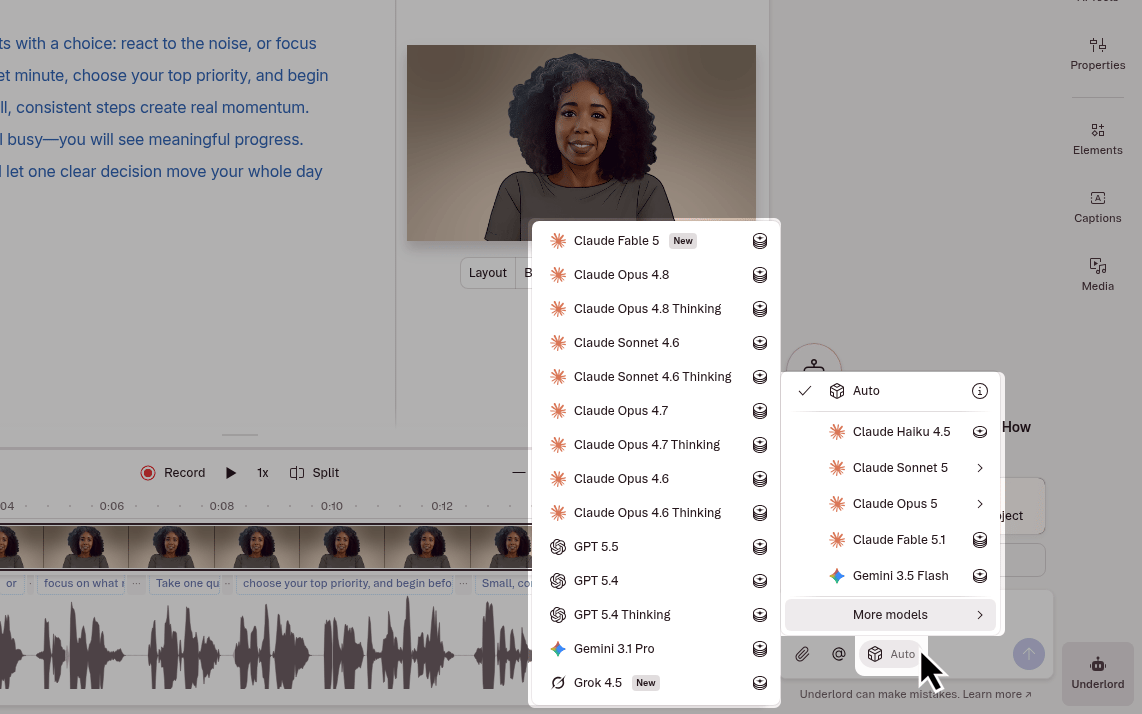
Task: Click the credits icon for Claude Fable 5.1
Action: [980, 540]
